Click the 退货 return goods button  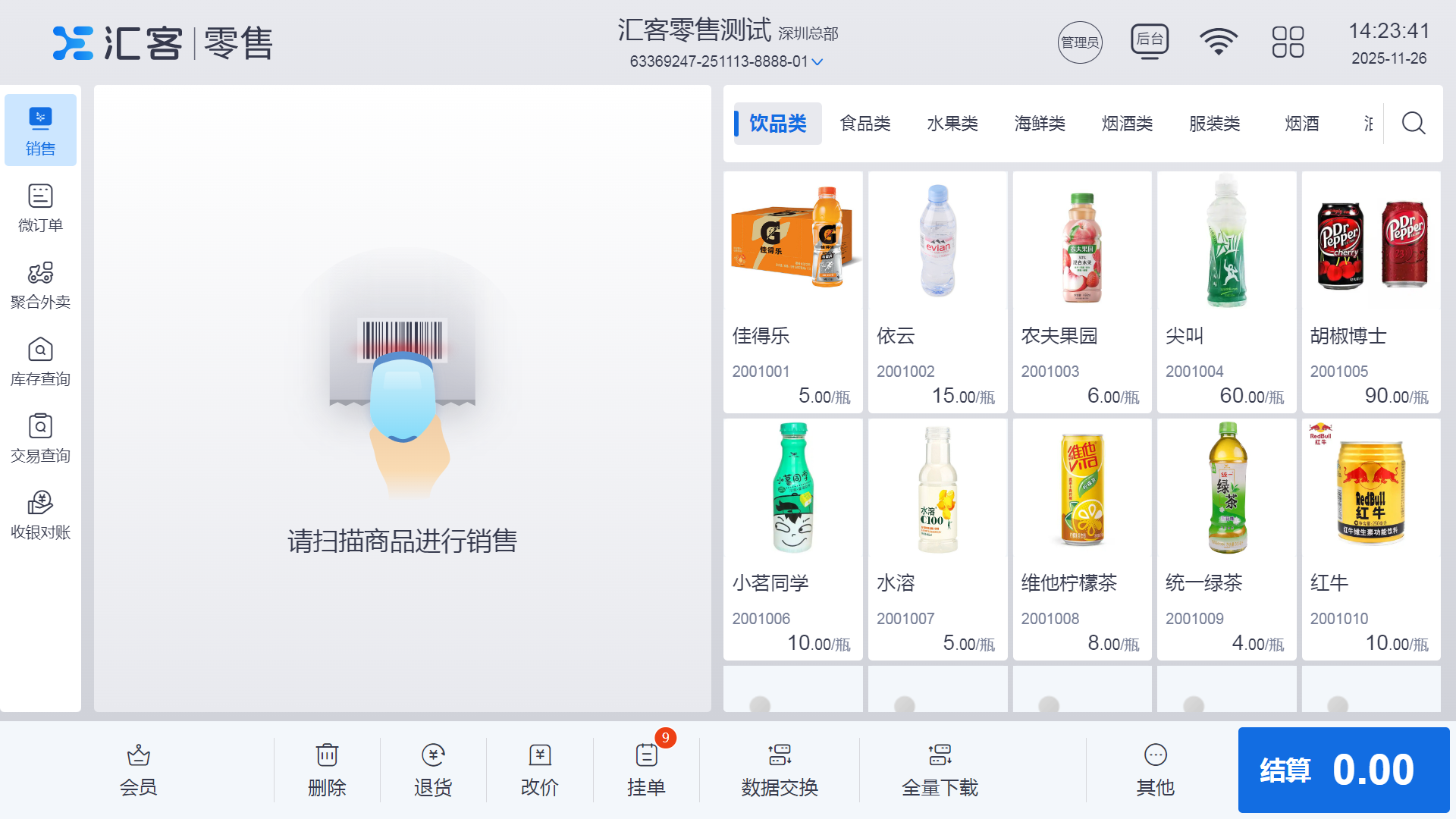pos(433,769)
